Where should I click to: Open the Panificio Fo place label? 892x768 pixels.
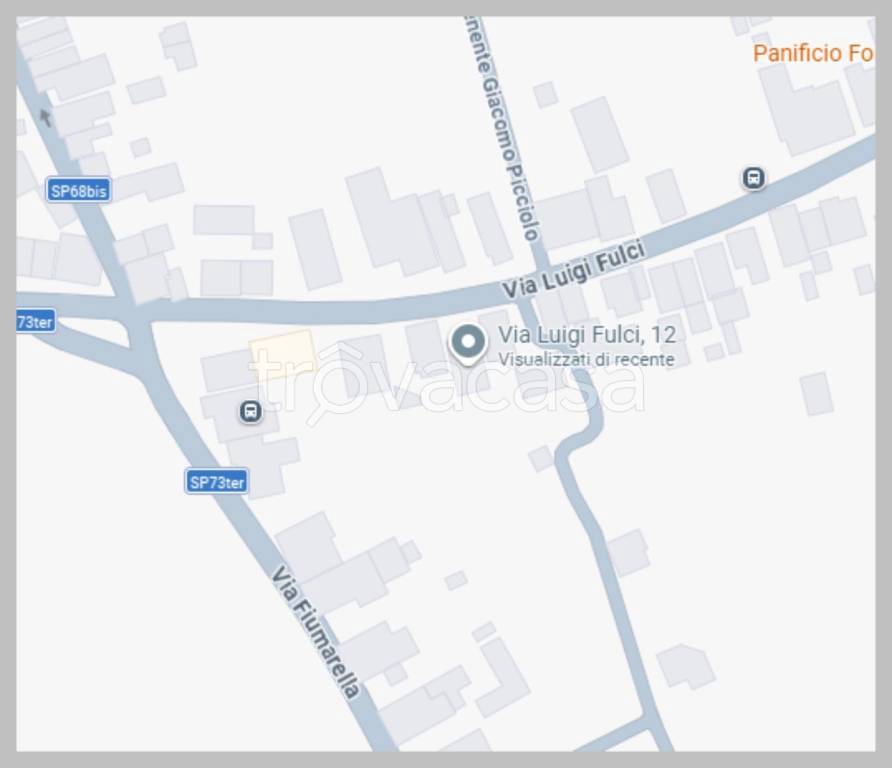click(813, 53)
